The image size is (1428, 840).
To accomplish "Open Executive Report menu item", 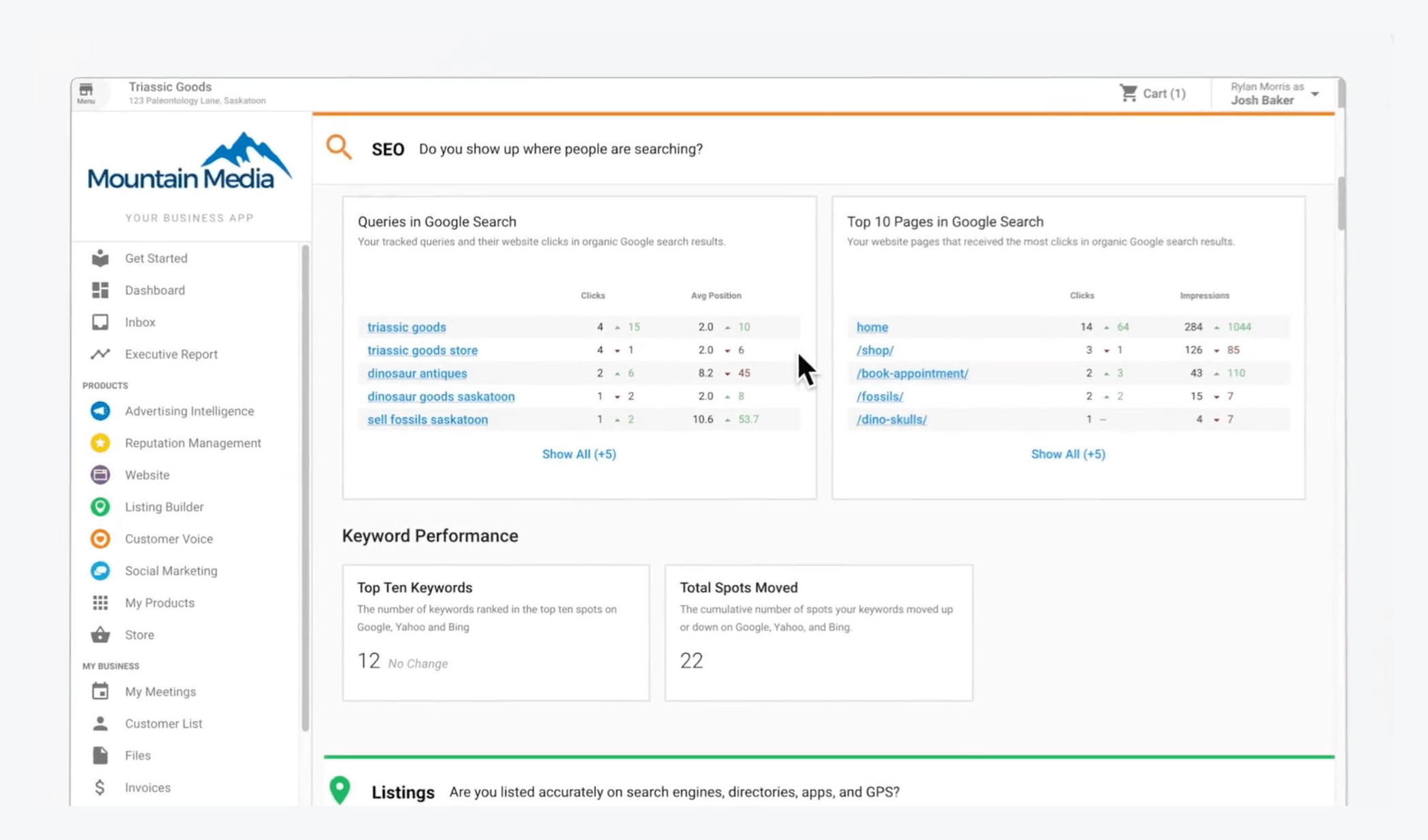I will (x=171, y=354).
